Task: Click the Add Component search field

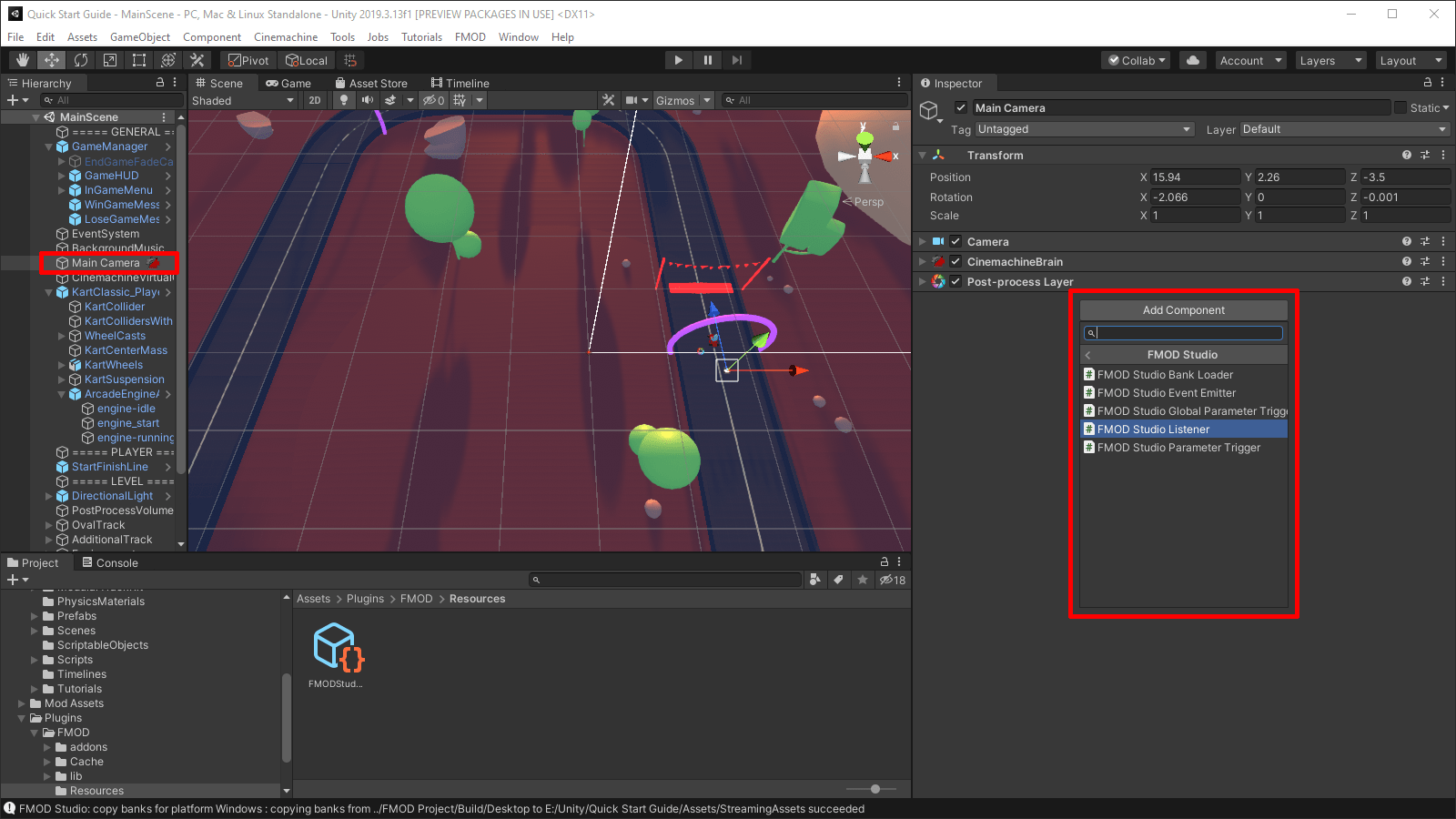Action: pos(1184,333)
